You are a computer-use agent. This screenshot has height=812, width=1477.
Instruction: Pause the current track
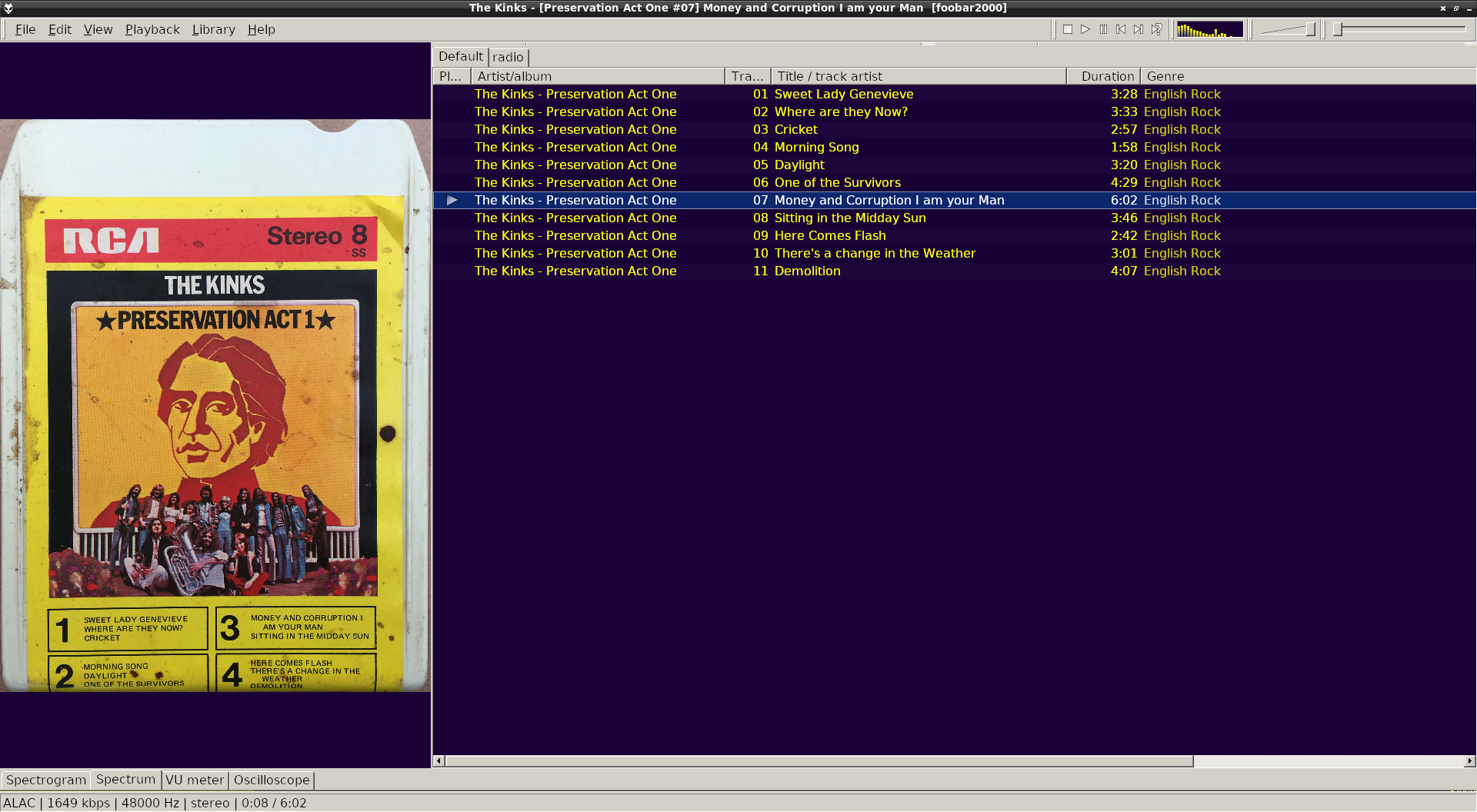point(1103,29)
